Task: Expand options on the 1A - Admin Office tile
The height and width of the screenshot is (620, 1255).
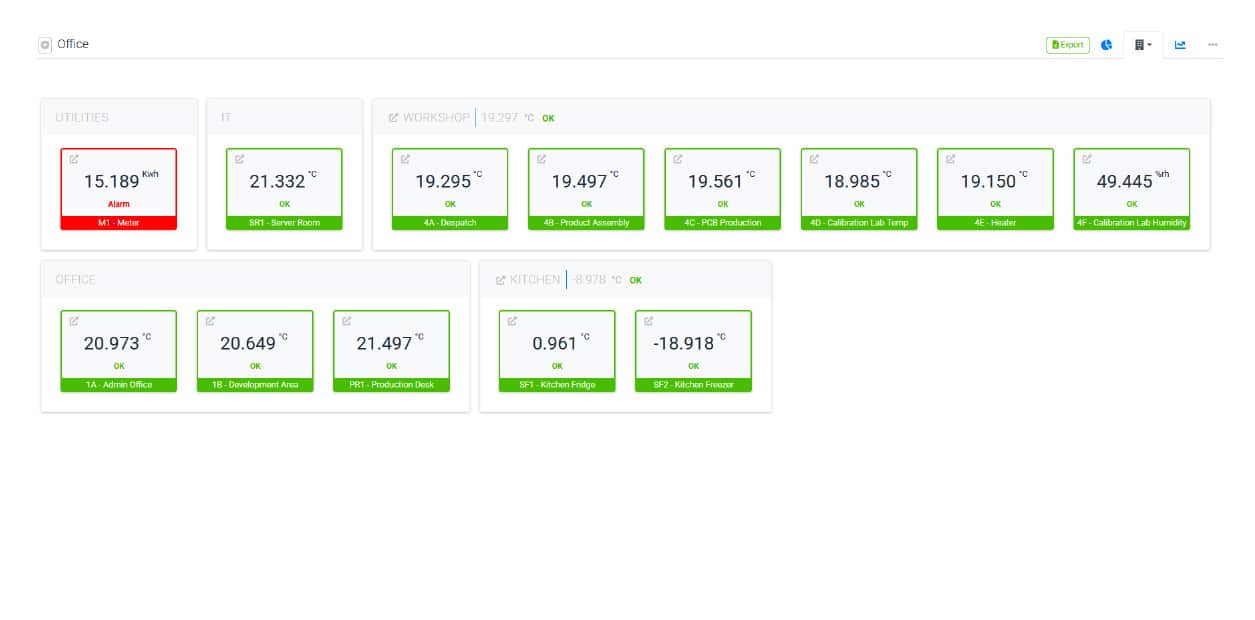Action: 72,321
